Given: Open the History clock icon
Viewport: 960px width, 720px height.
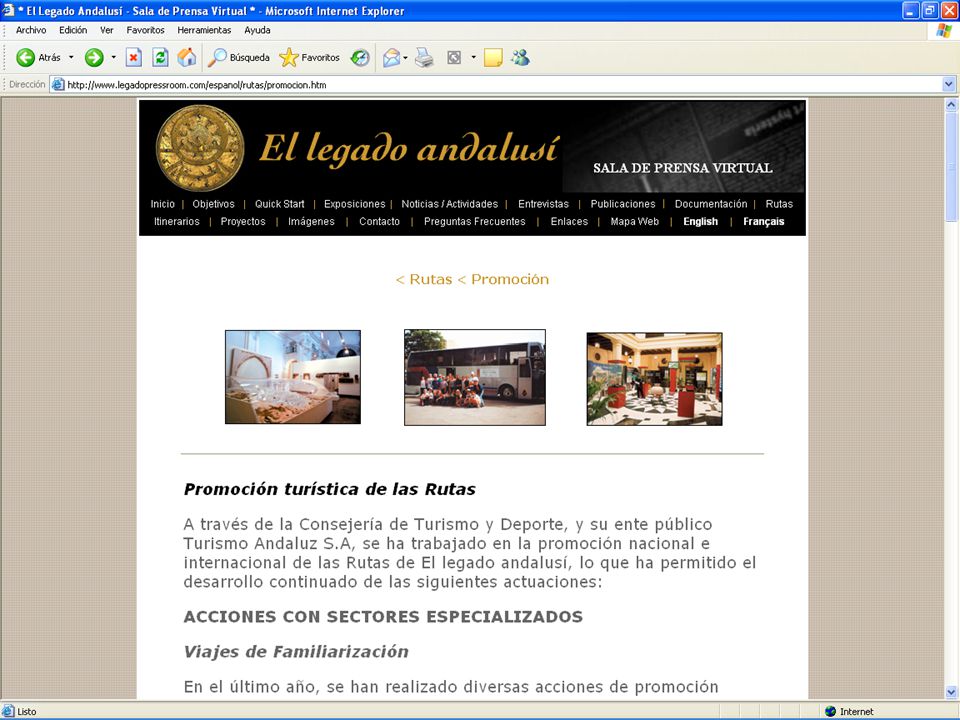Looking at the screenshot, I should coord(360,58).
